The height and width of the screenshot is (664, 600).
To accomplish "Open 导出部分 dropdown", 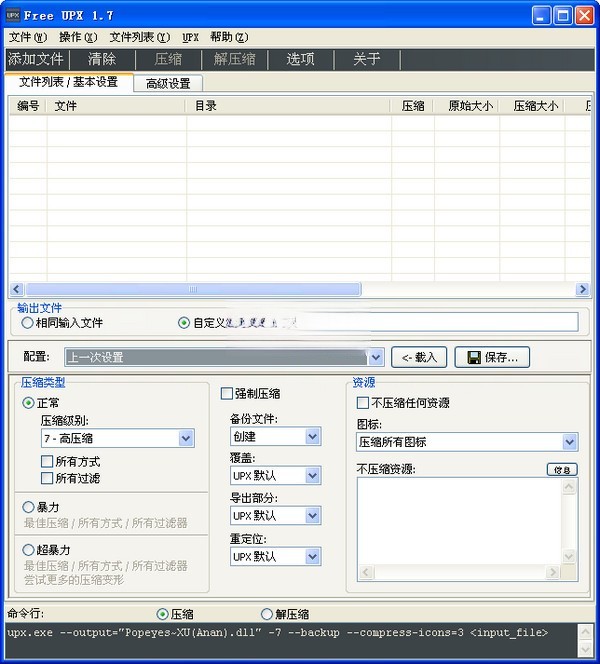I will tap(276, 516).
